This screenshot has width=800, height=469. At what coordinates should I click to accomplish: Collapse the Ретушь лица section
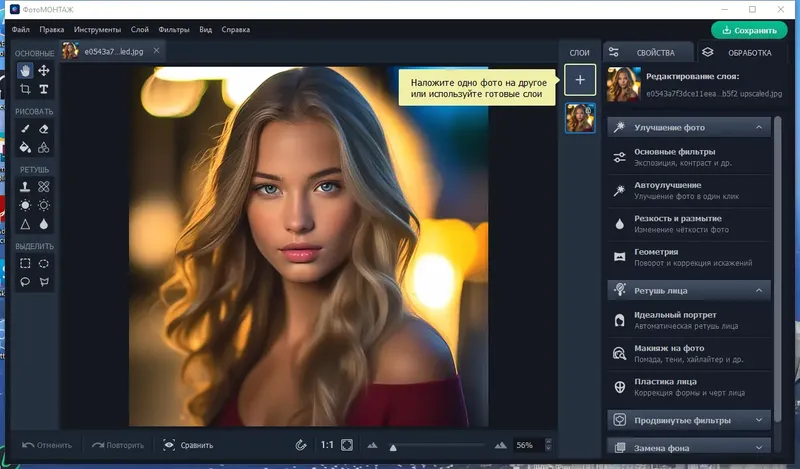[x=760, y=291]
